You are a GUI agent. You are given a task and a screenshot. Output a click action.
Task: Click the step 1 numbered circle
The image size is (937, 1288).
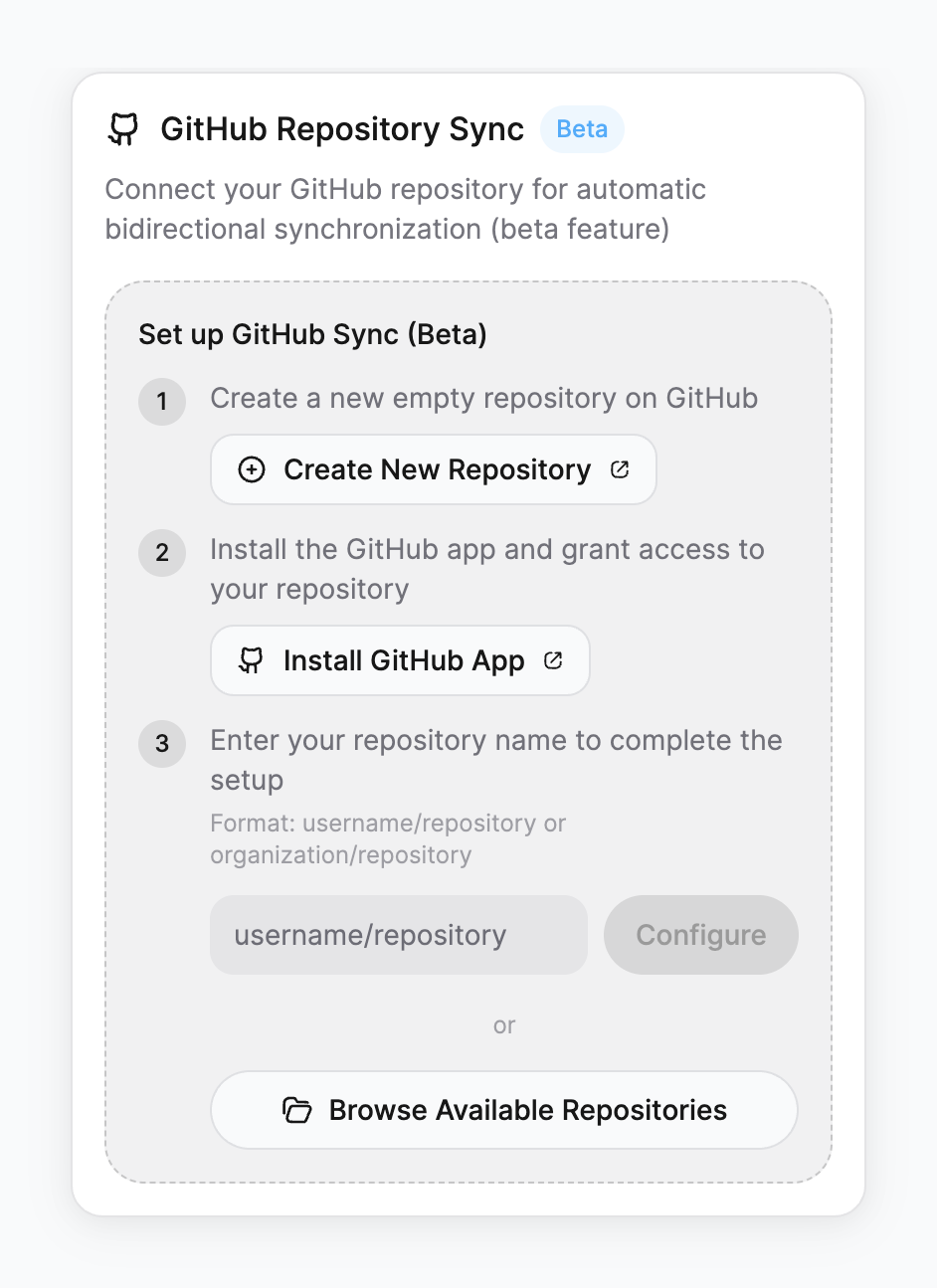tap(162, 402)
